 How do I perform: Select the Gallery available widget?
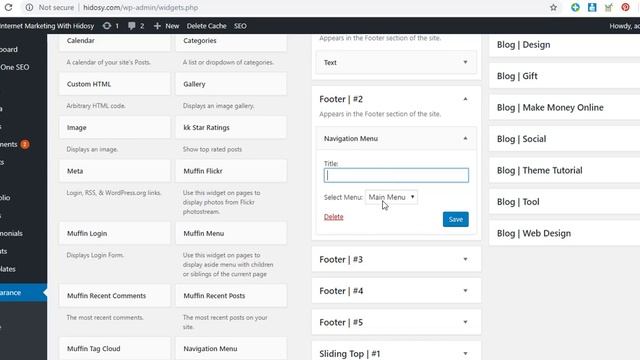point(231,84)
